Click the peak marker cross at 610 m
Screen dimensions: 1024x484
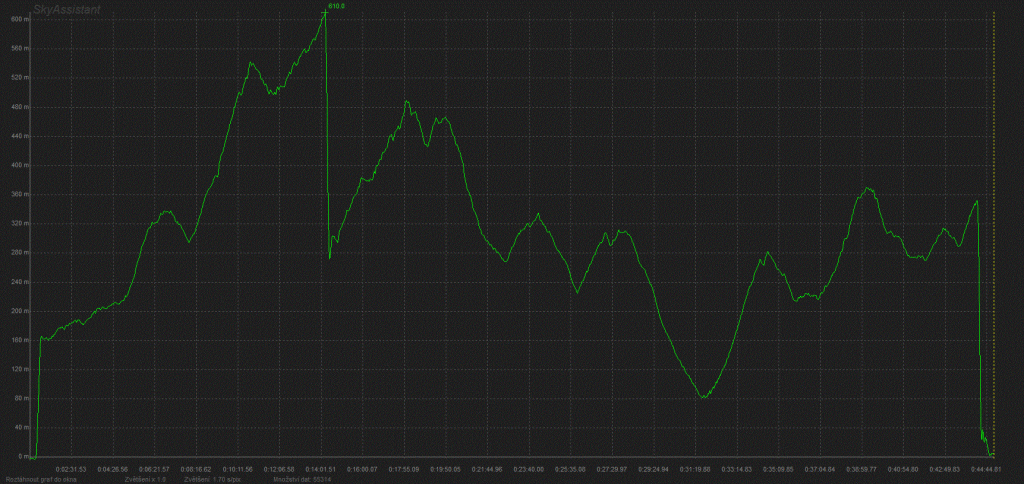325,11
